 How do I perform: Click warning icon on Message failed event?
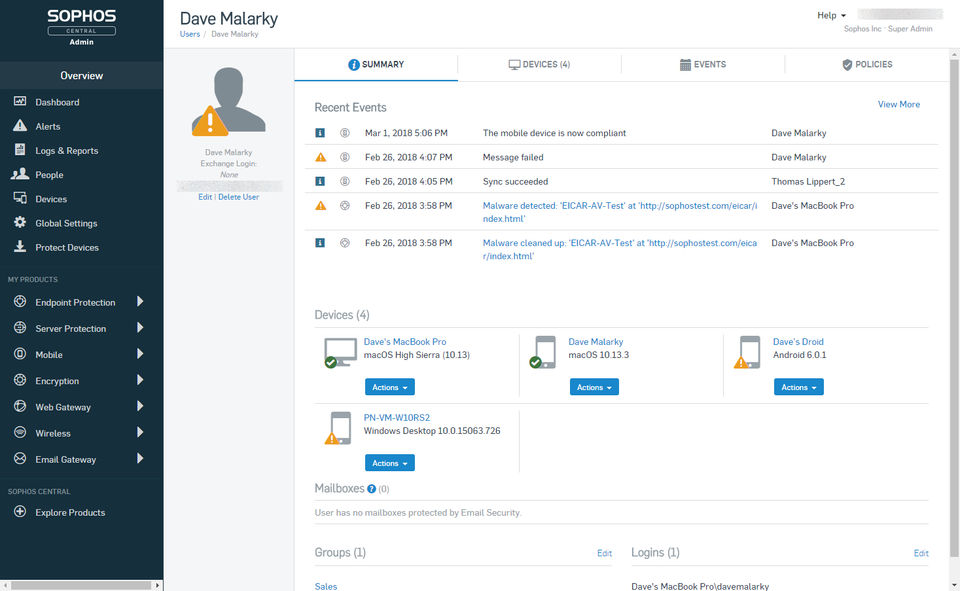pyautogui.click(x=320, y=157)
